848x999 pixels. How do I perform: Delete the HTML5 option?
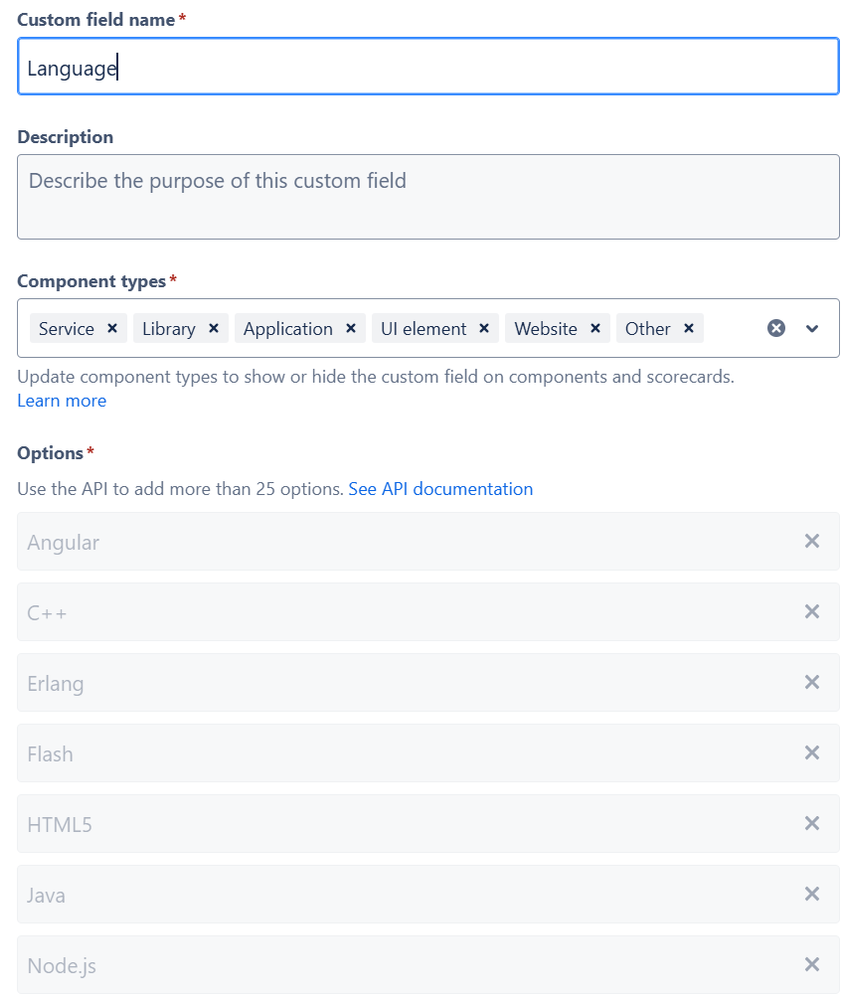[x=812, y=823]
